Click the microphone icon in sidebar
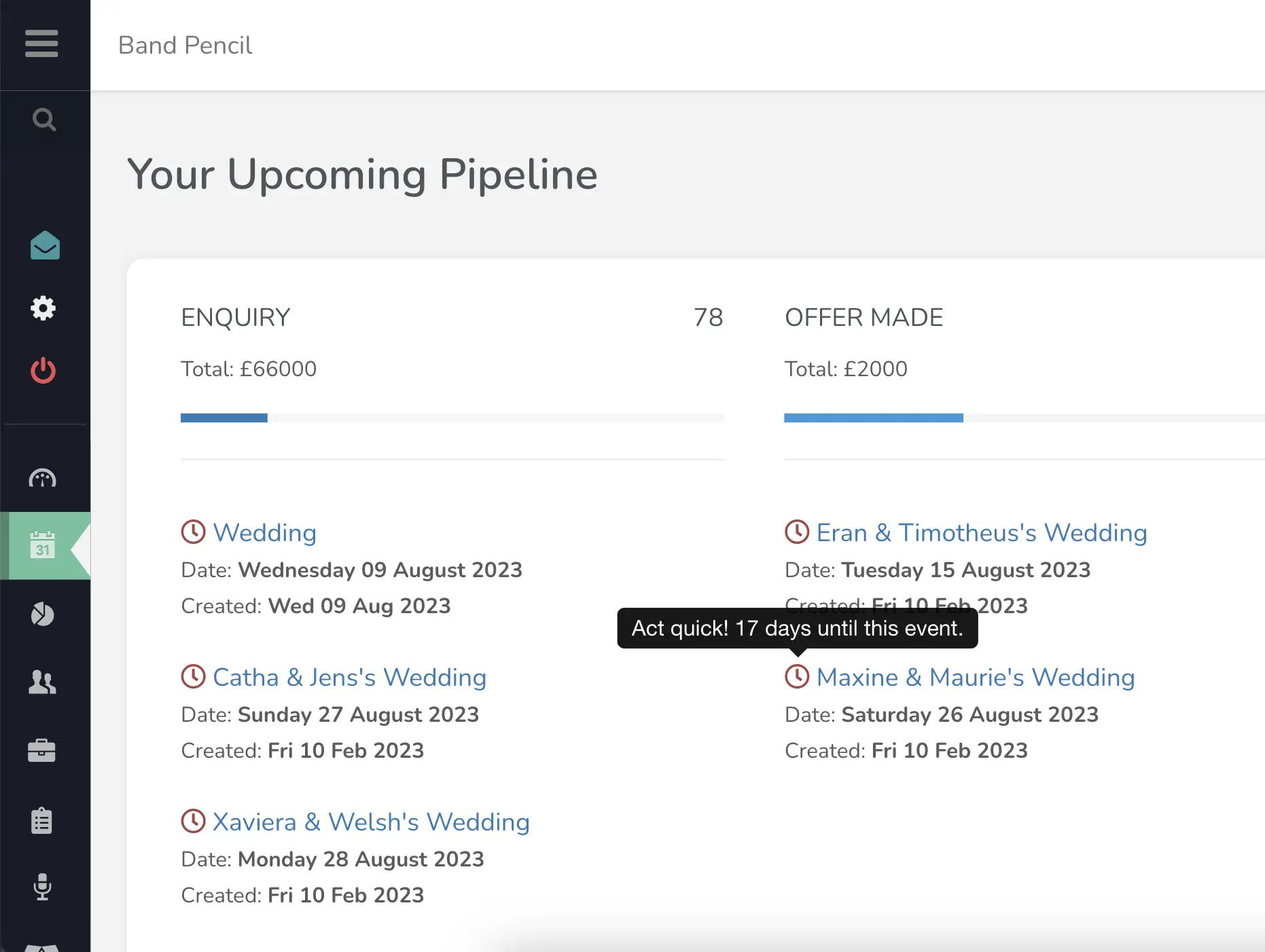Viewport: 1265px width, 952px height. pyautogui.click(x=43, y=887)
